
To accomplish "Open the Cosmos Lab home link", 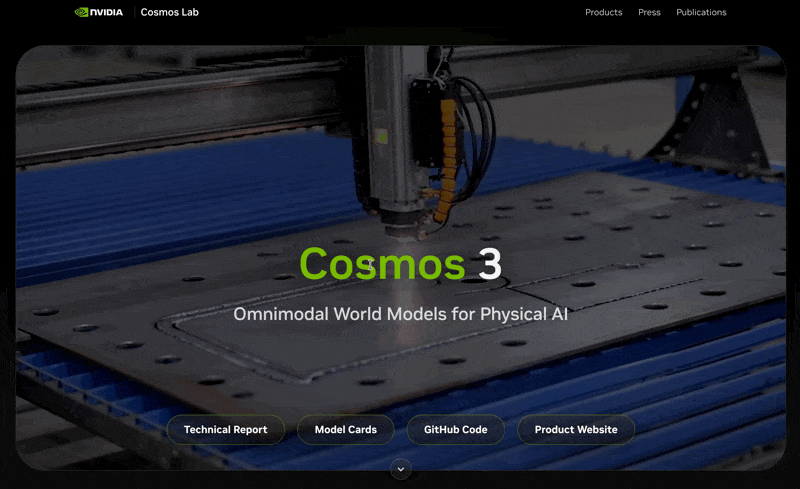I will point(169,12).
